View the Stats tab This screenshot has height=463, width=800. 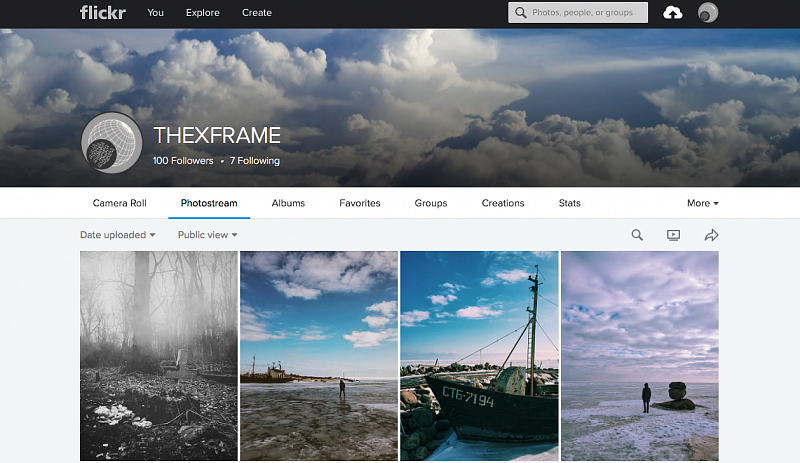[x=569, y=203]
